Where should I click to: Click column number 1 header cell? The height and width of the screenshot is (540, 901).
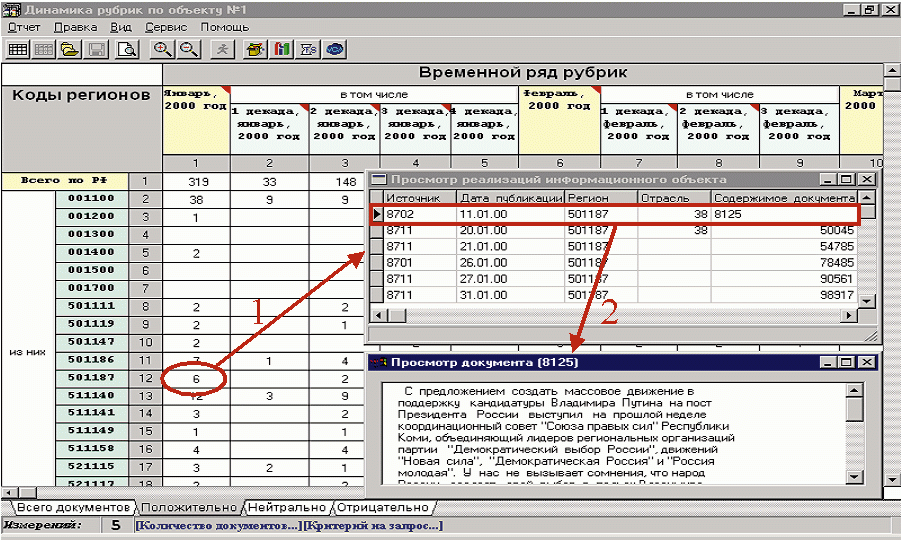(x=196, y=163)
